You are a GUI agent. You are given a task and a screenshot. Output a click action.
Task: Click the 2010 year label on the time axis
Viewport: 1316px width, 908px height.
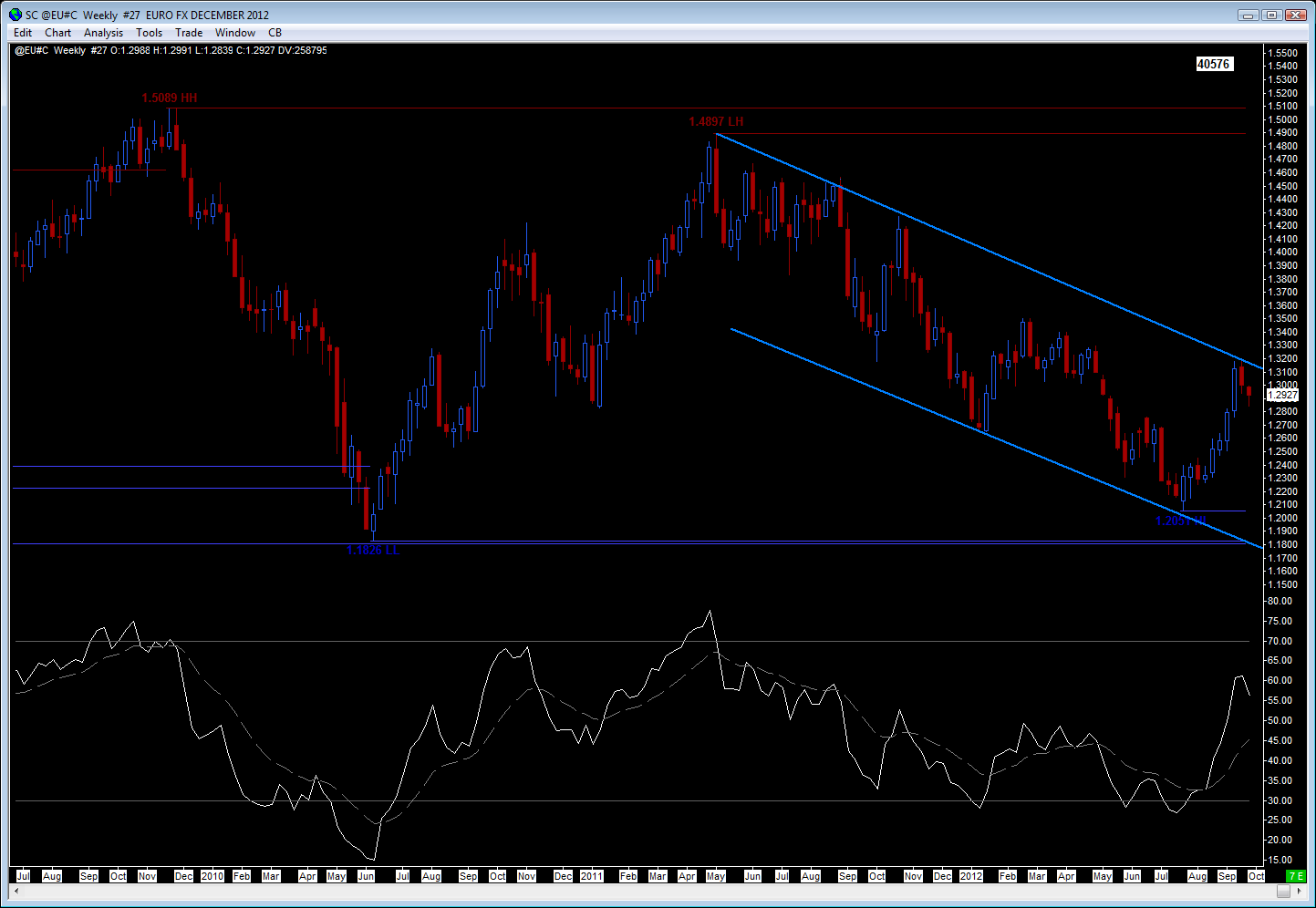tap(212, 876)
